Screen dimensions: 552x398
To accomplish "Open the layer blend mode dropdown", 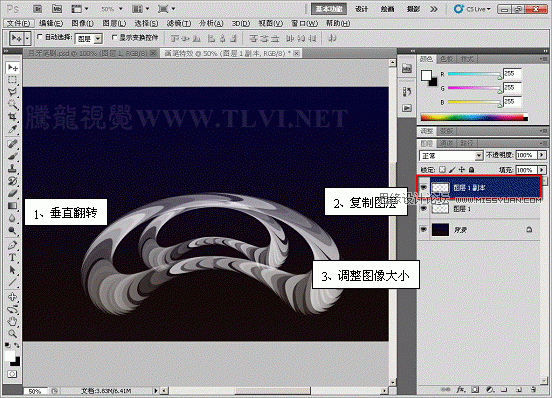I will pos(451,156).
